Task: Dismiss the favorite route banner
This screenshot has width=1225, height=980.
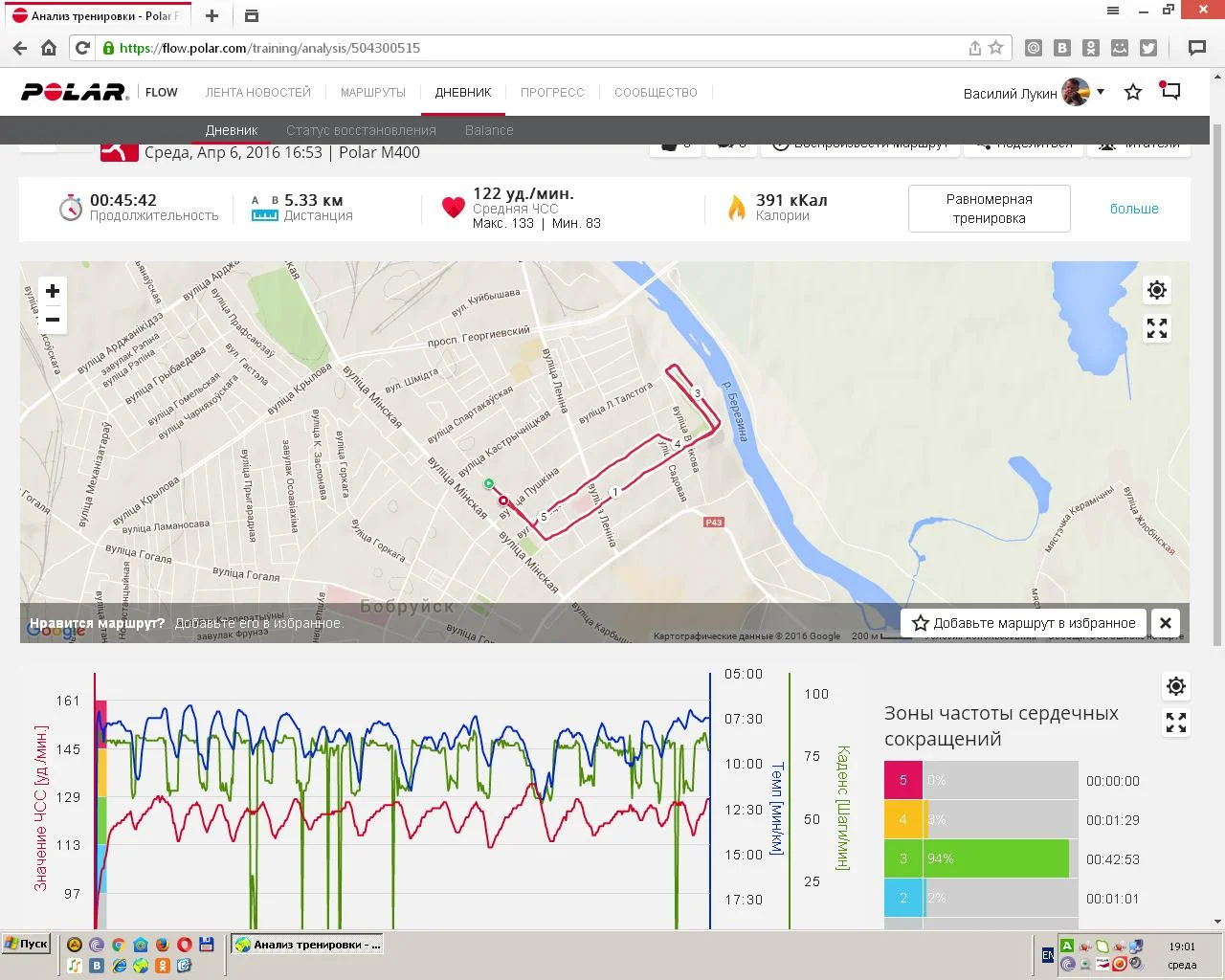Action: (1165, 623)
